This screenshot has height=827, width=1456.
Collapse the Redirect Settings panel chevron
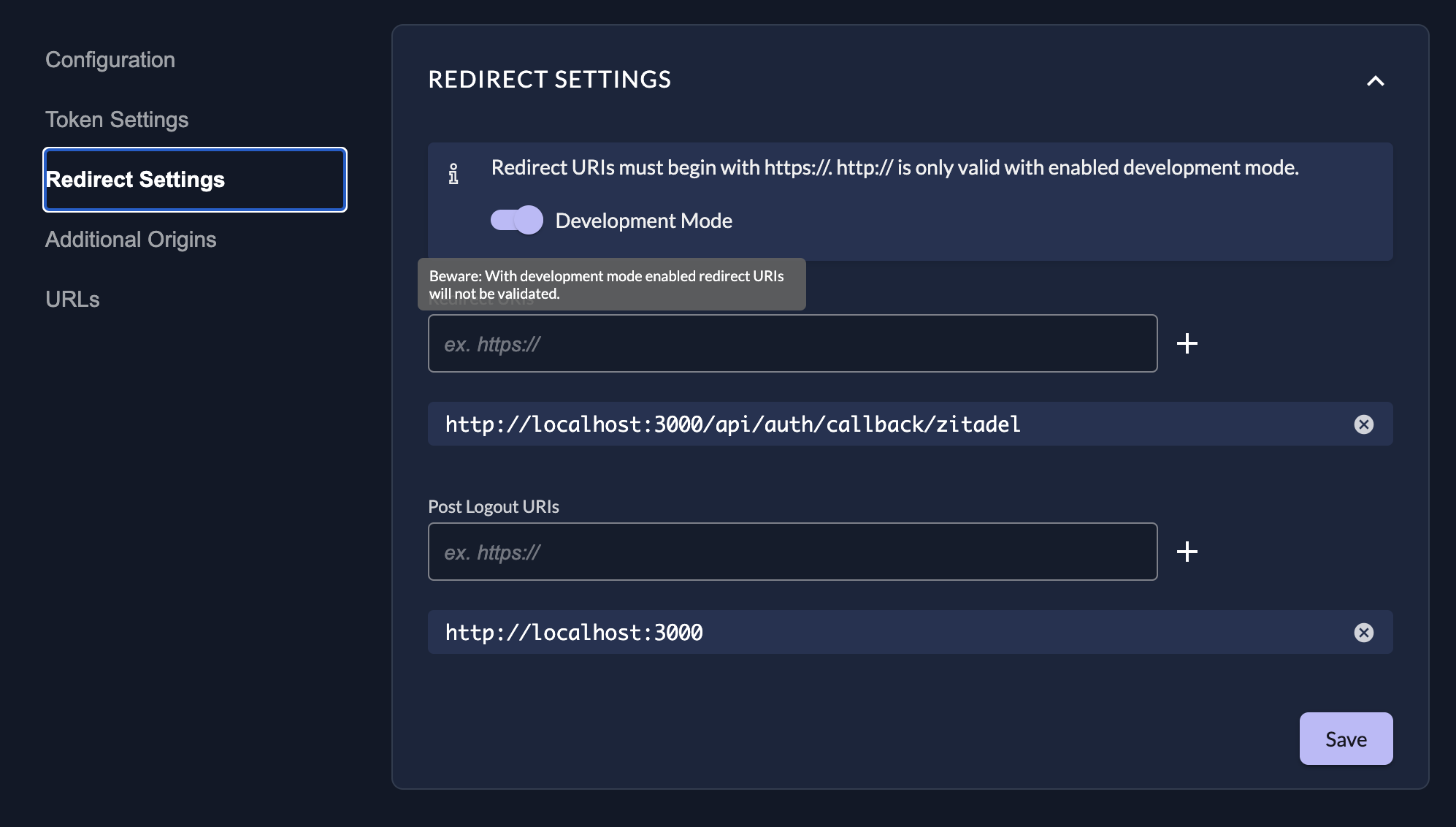(1375, 81)
